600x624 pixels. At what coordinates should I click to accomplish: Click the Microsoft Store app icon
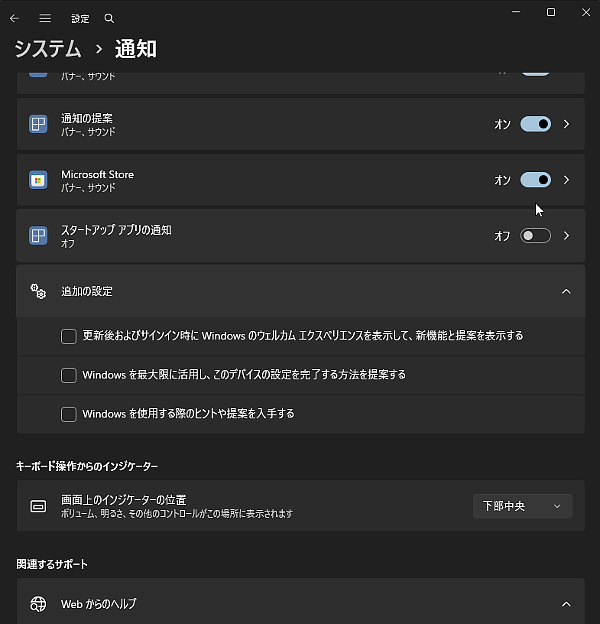38,180
